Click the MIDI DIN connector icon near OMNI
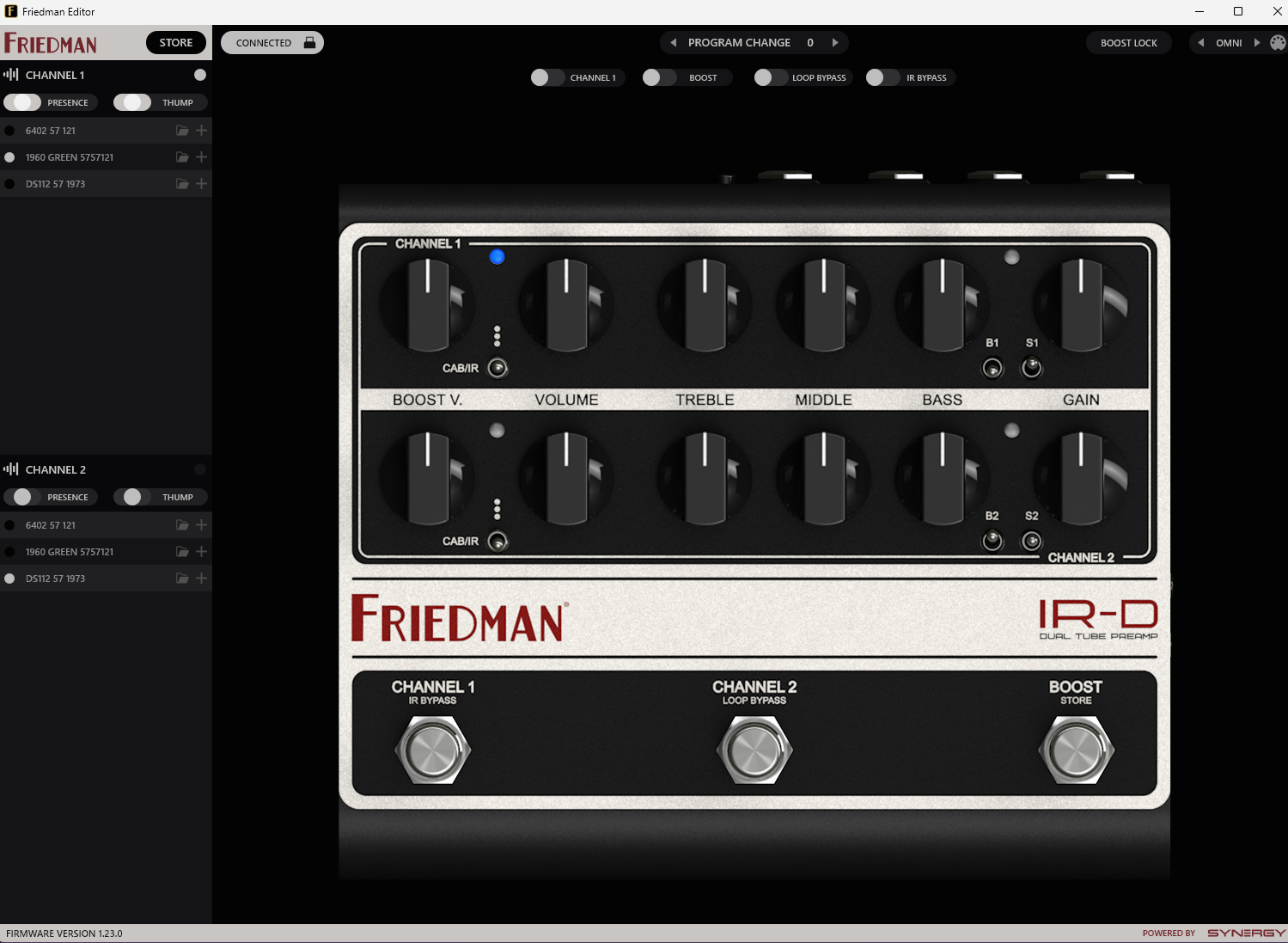The width and height of the screenshot is (1288, 943). tap(1278, 42)
